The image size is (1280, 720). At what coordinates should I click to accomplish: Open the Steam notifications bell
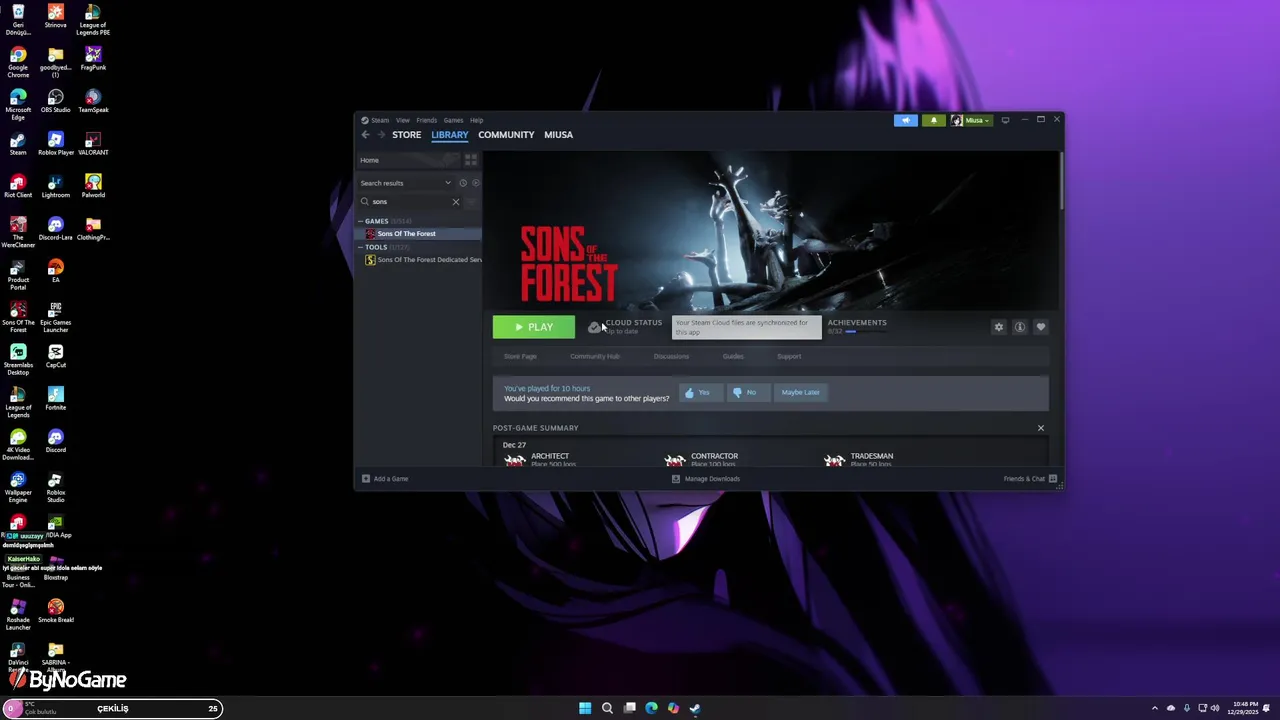click(x=933, y=120)
